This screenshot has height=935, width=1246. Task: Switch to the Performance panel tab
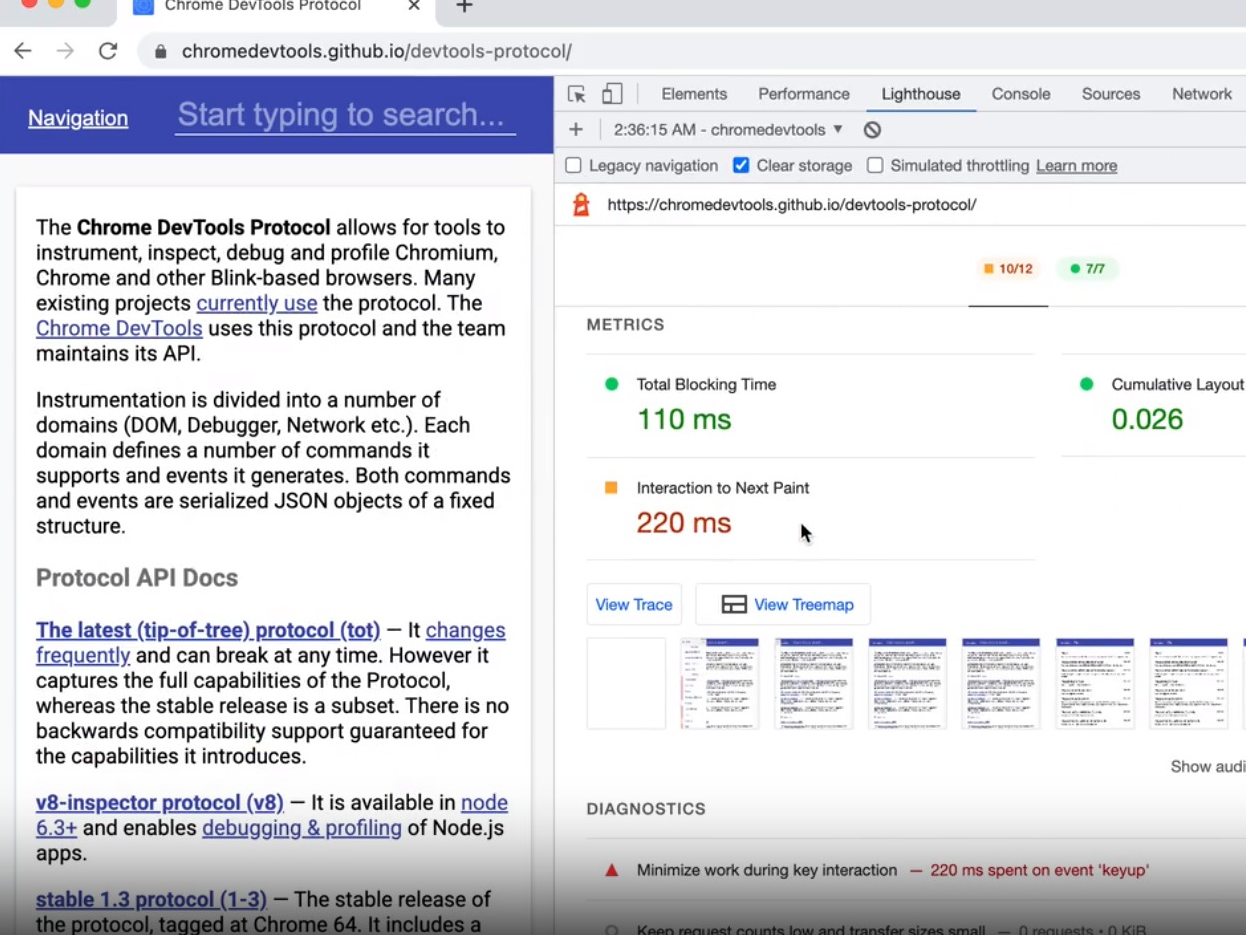[804, 94]
